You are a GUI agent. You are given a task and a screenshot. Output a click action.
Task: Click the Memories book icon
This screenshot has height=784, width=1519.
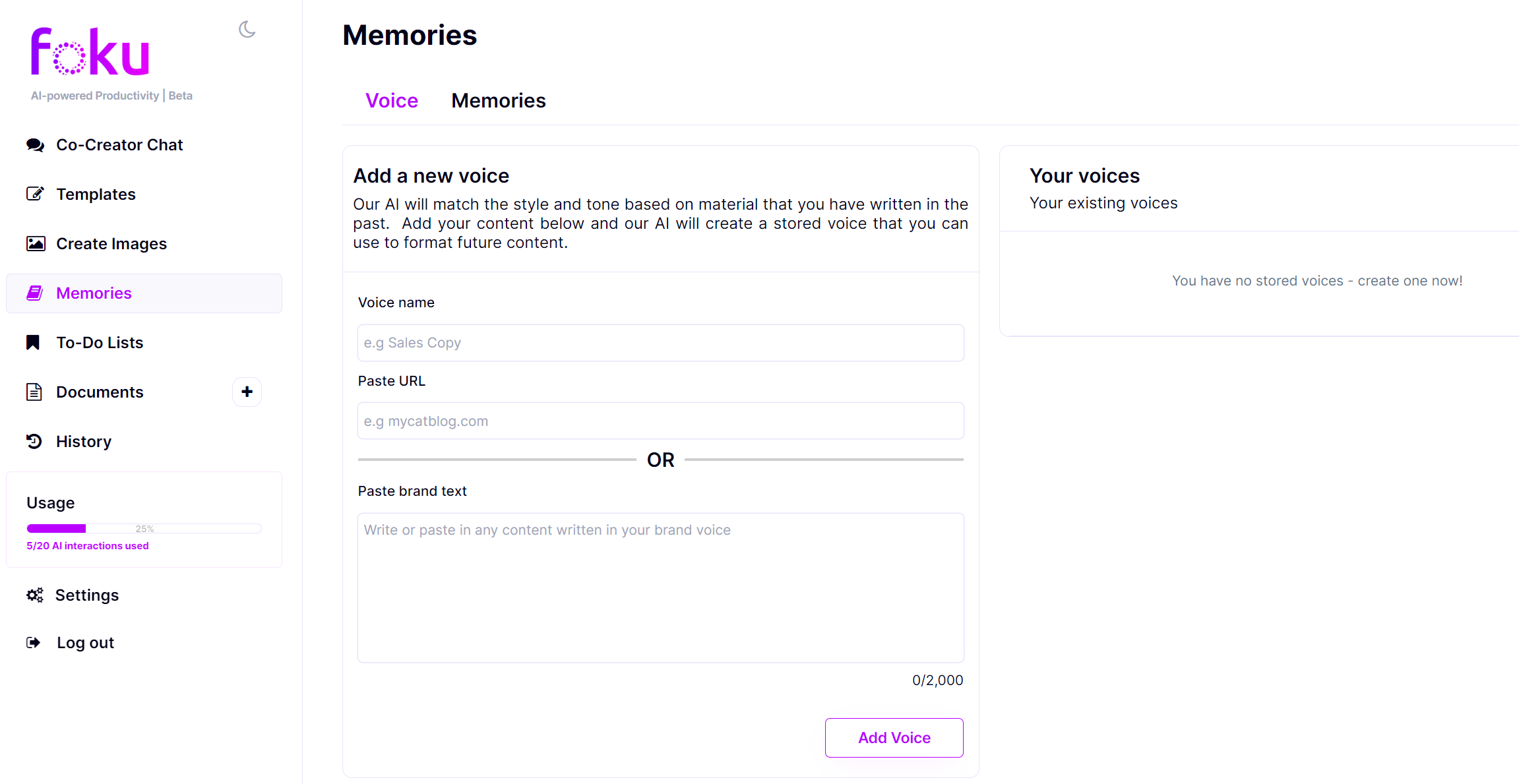tap(35, 293)
